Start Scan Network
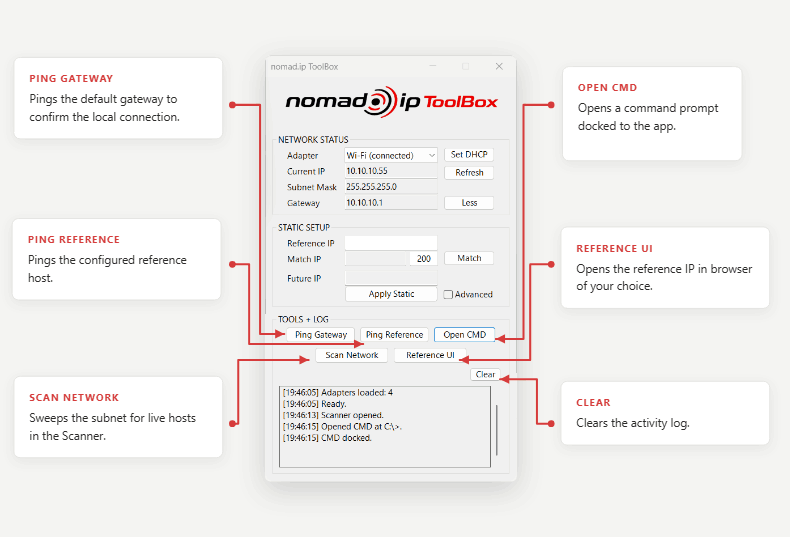 click(x=351, y=355)
